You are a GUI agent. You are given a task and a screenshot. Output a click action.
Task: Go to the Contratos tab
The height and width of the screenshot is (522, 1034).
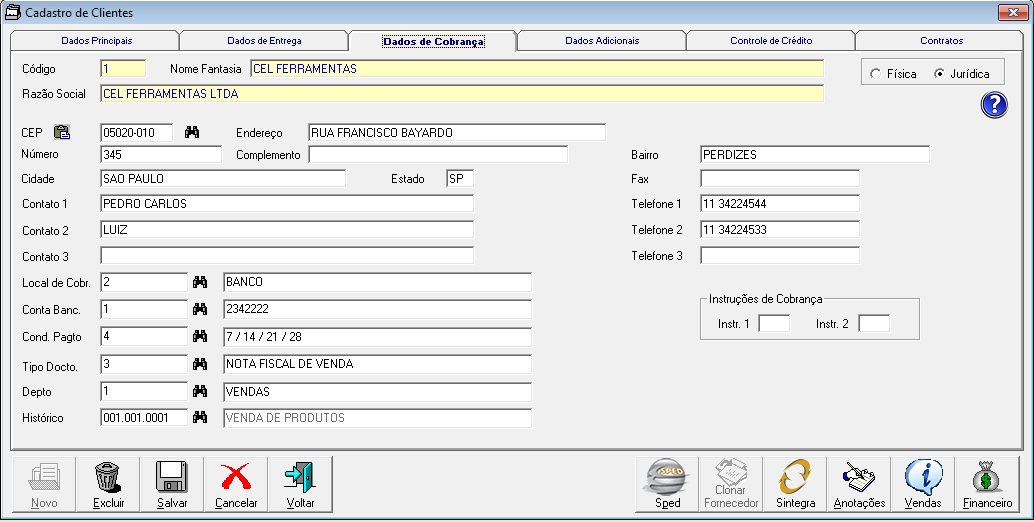point(941,41)
